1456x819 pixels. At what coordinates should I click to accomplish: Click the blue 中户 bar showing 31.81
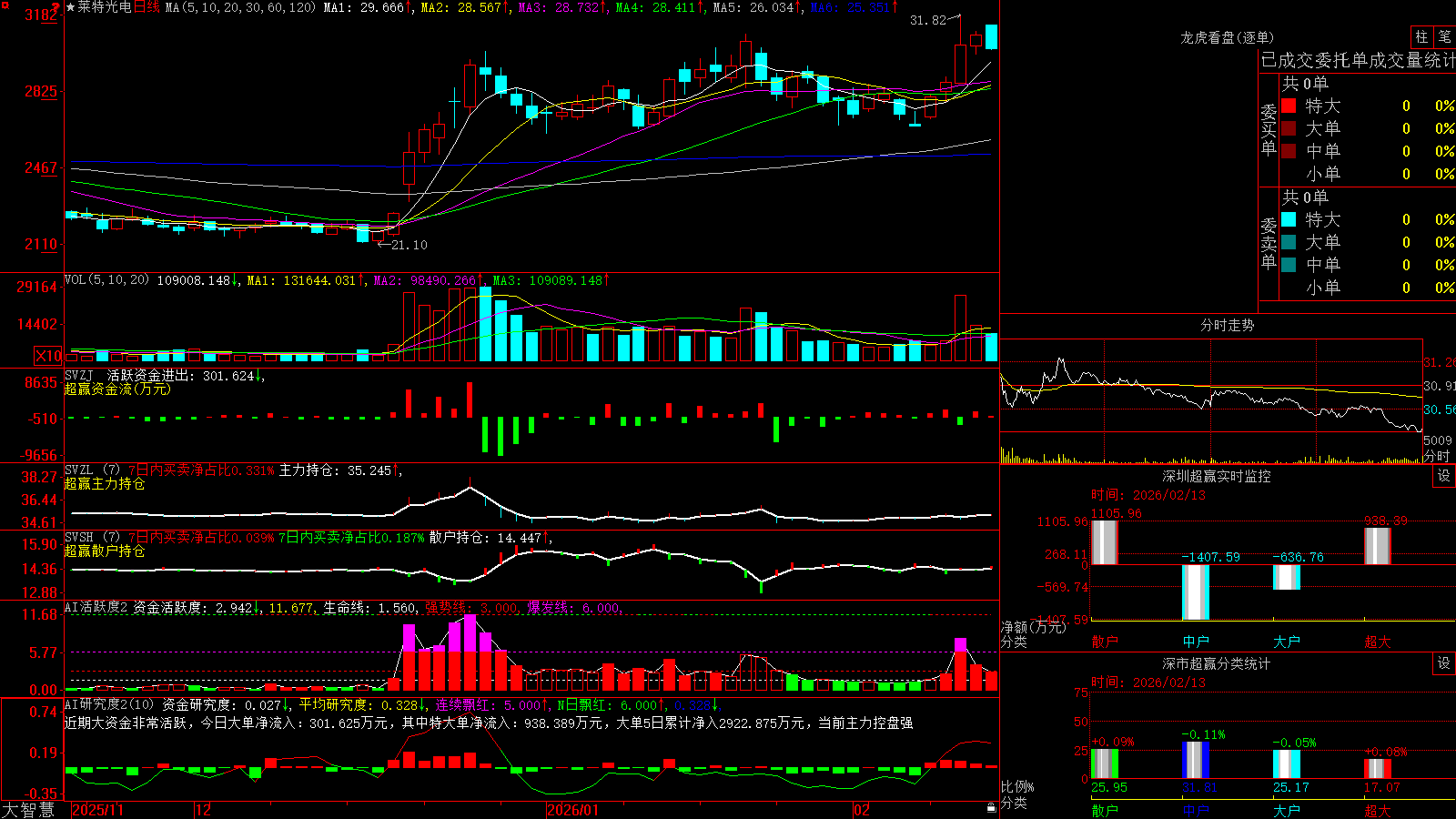tap(1196, 761)
